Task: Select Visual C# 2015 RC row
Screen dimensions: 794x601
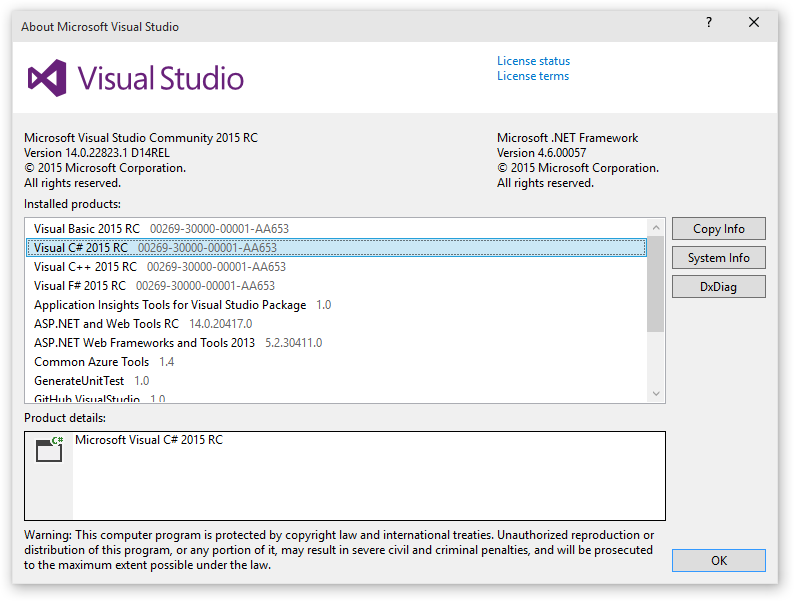Action: (336, 248)
